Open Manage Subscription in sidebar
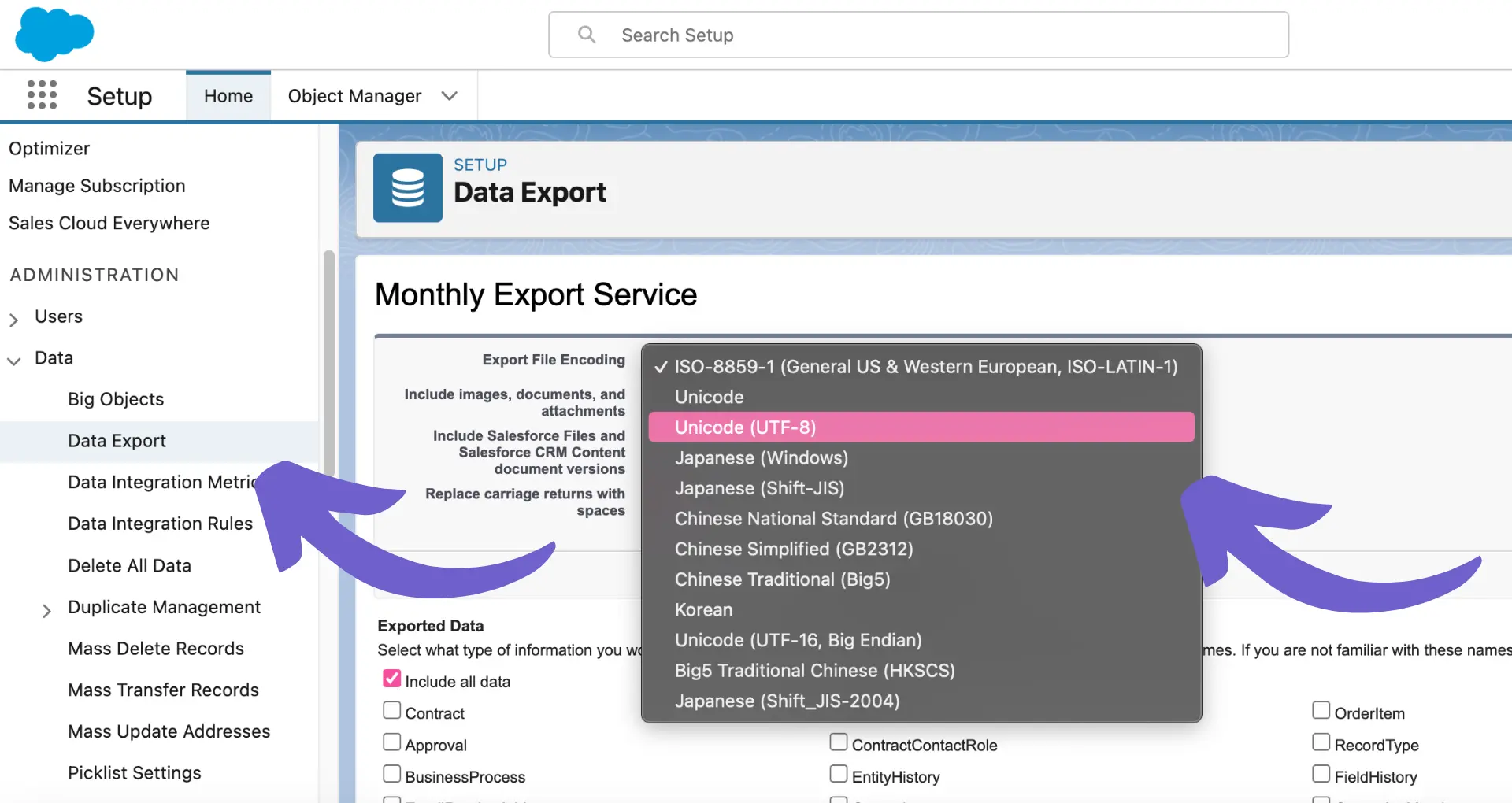 pos(97,186)
